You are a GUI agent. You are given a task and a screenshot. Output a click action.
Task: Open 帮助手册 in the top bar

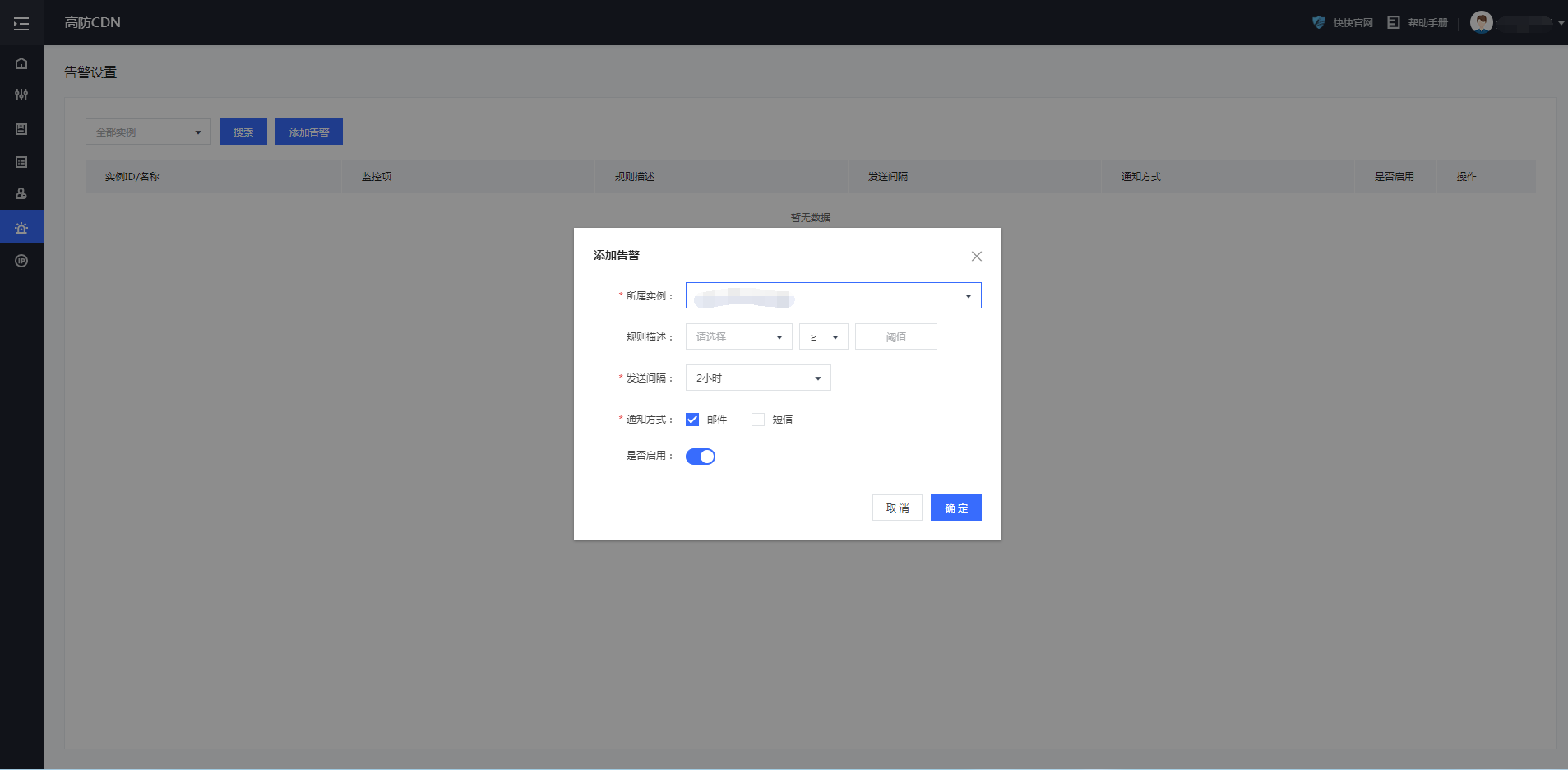[1418, 23]
